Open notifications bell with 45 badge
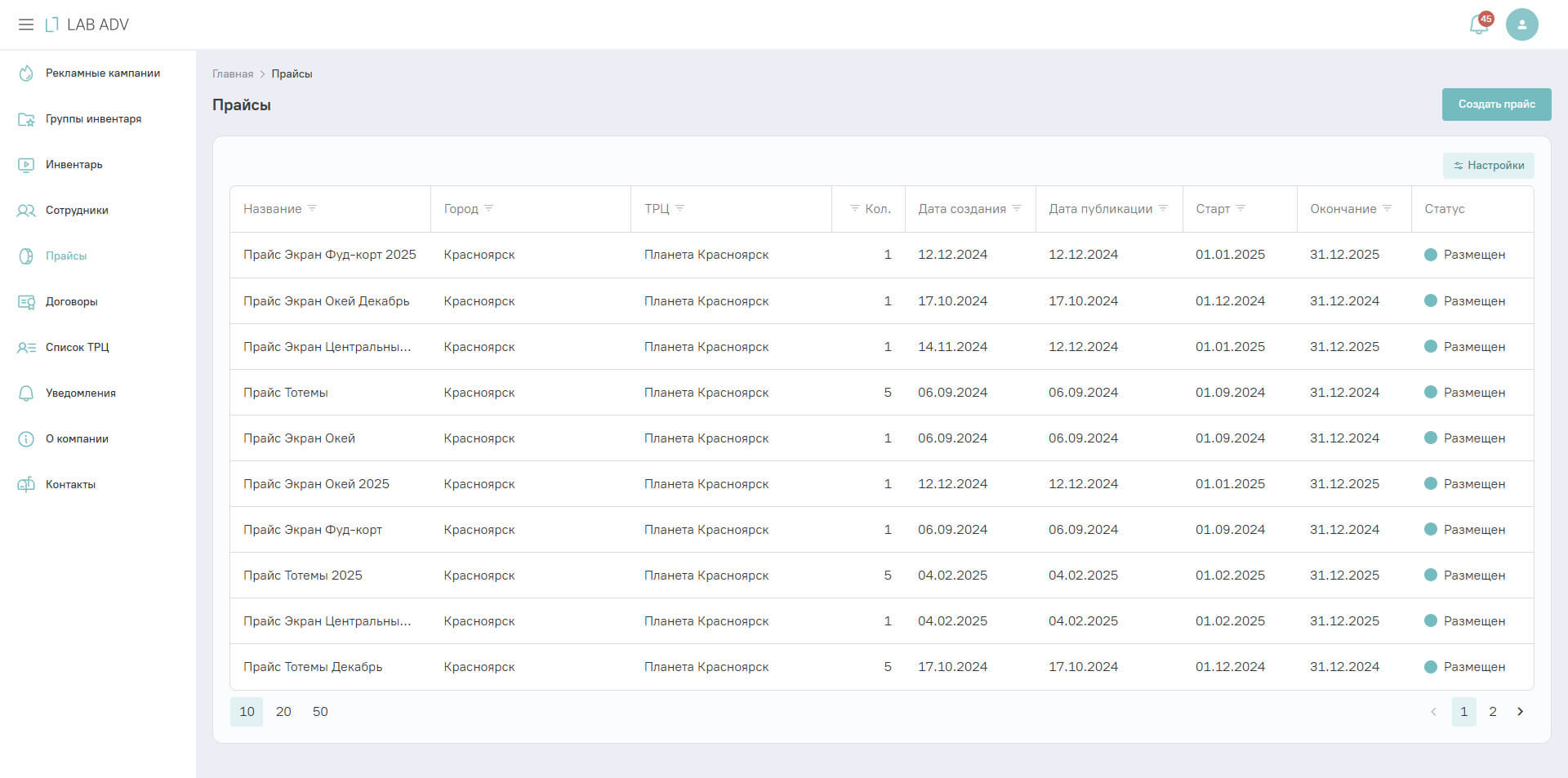 [1480, 24]
